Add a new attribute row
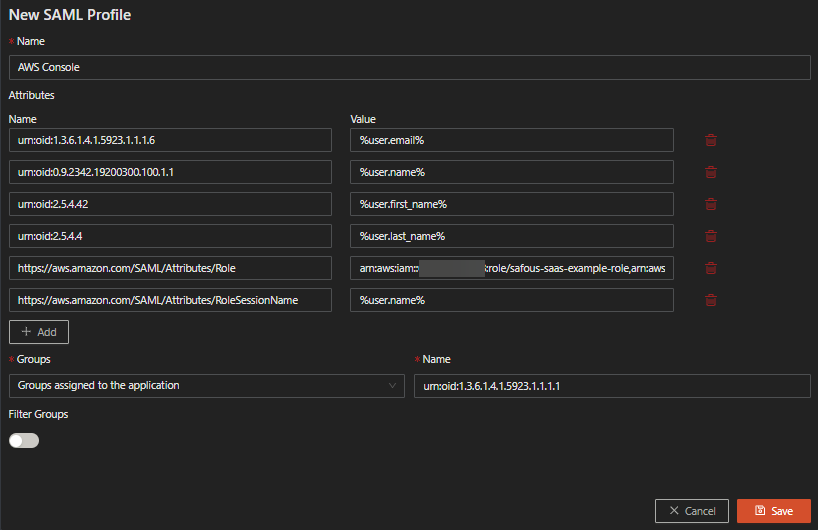Image resolution: width=818 pixels, height=530 pixels. coord(39,332)
